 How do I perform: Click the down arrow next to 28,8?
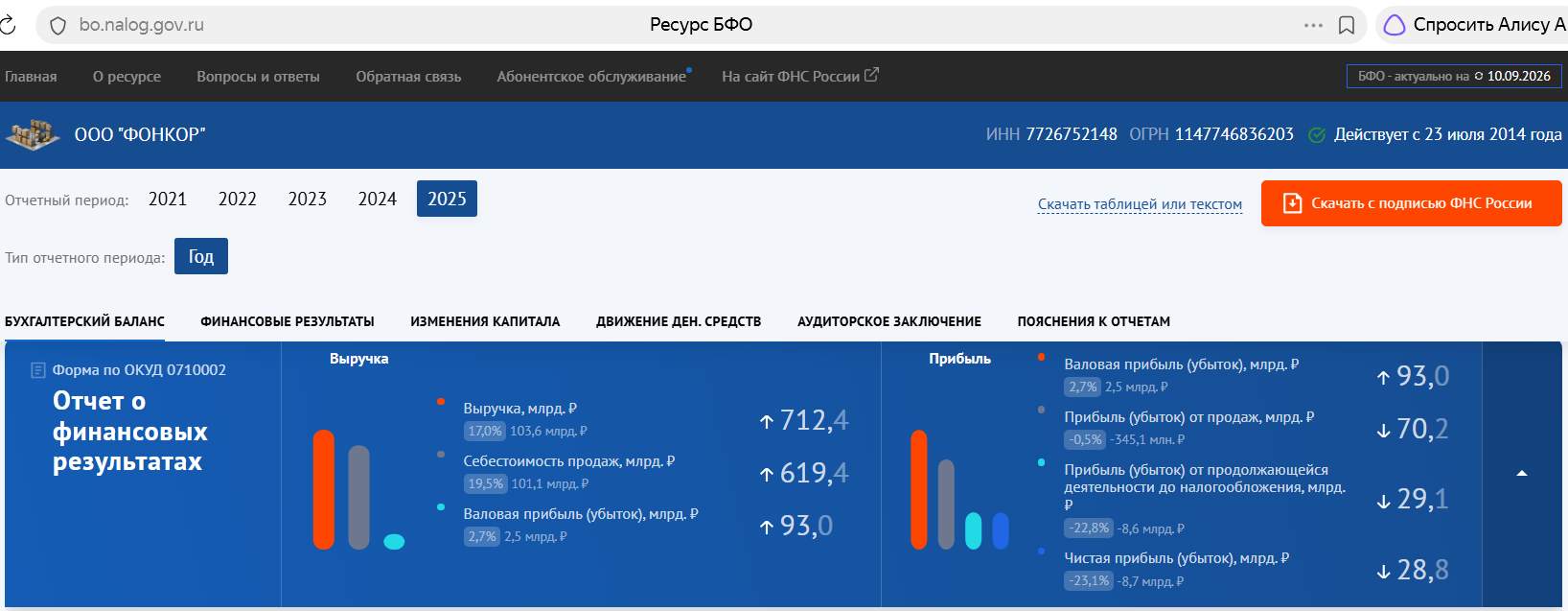pyautogui.click(x=1383, y=572)
